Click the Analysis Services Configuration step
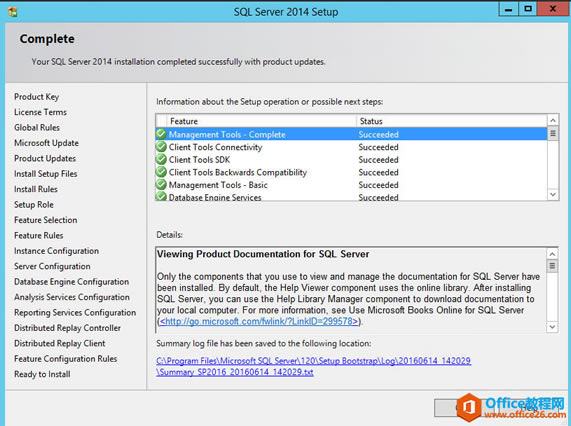The image size is (571, 426). tap(72, 297)
